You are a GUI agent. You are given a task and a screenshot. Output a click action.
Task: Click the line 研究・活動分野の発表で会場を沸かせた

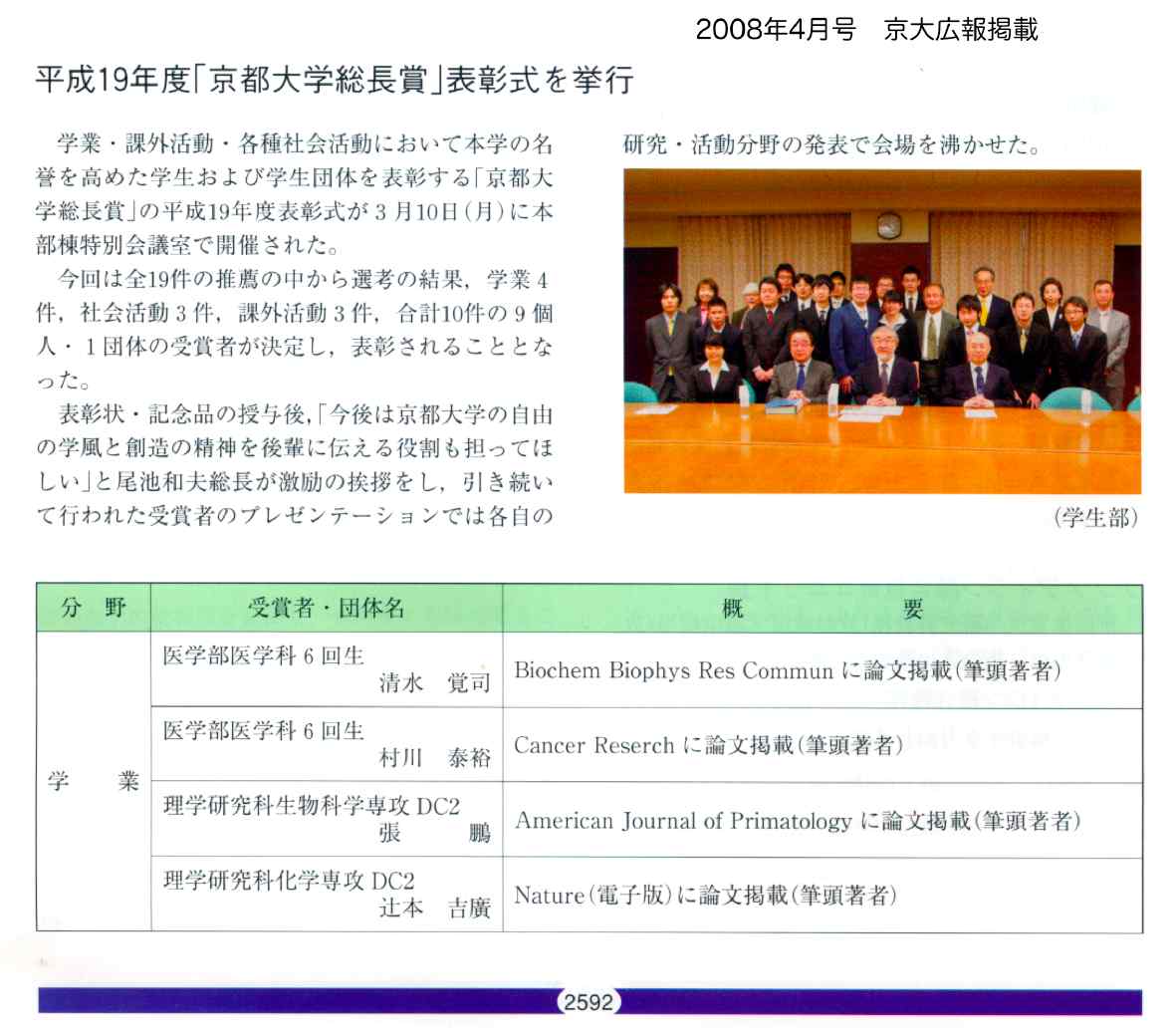tap(832, 144)
